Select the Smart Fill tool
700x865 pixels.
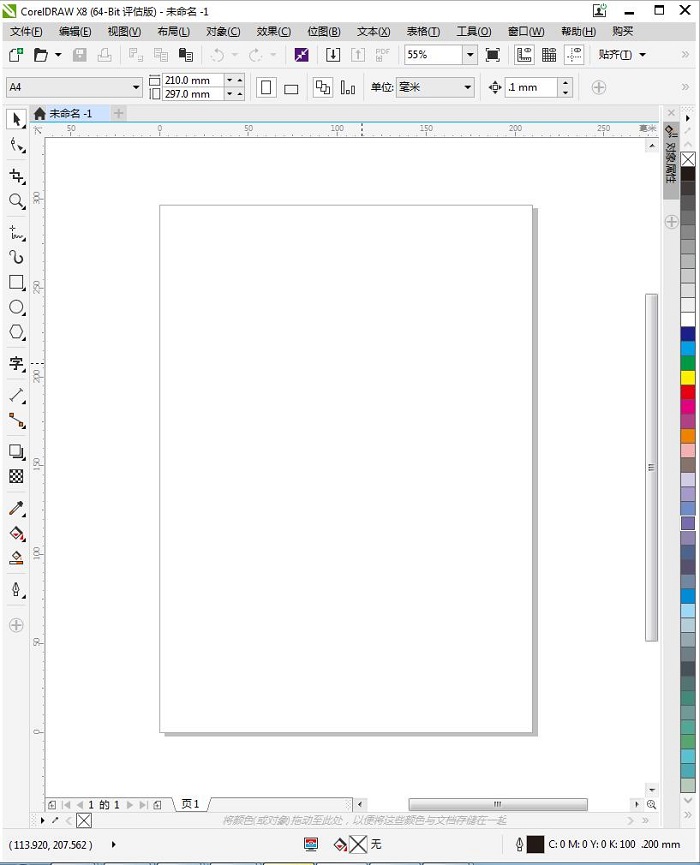click(17, 558)
